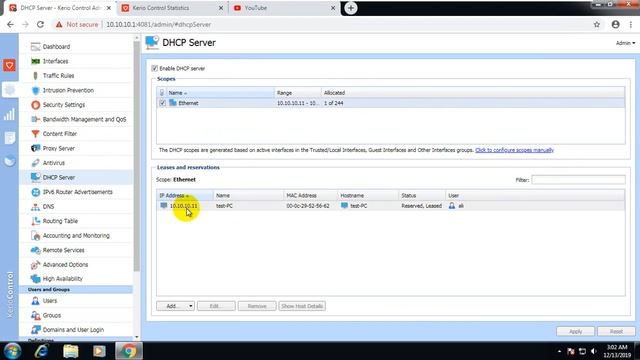Open Windows Start menu
Image resolution: width=640 pixels, height=360 pixels.
(12, 351)
